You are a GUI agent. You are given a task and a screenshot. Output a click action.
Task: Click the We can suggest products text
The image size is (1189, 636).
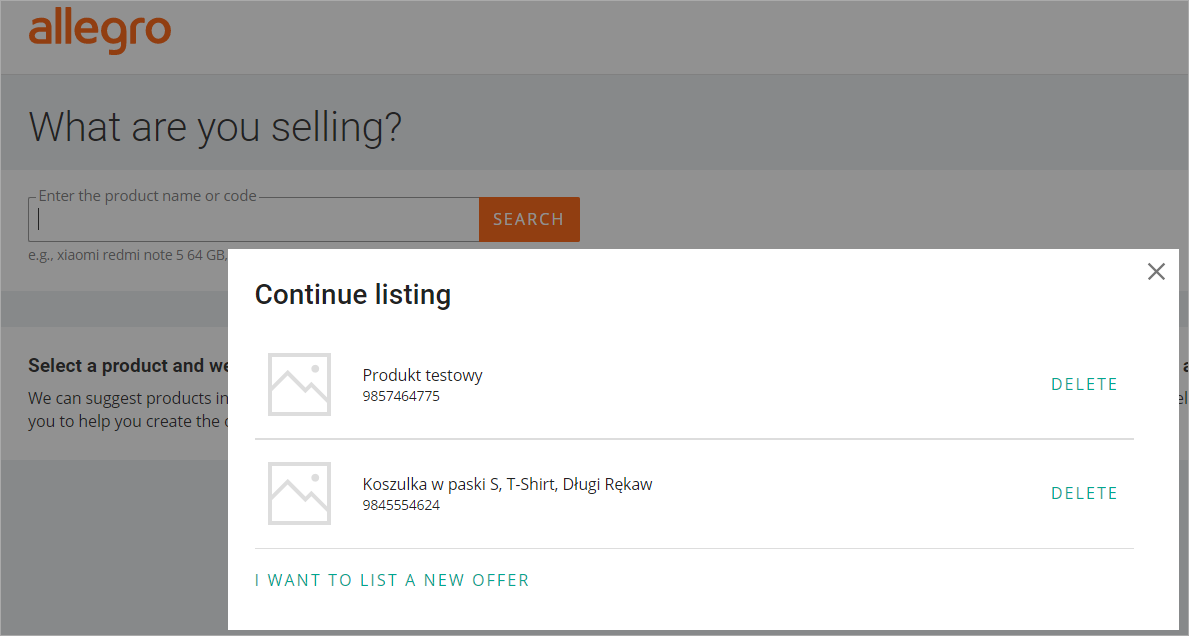128,399
